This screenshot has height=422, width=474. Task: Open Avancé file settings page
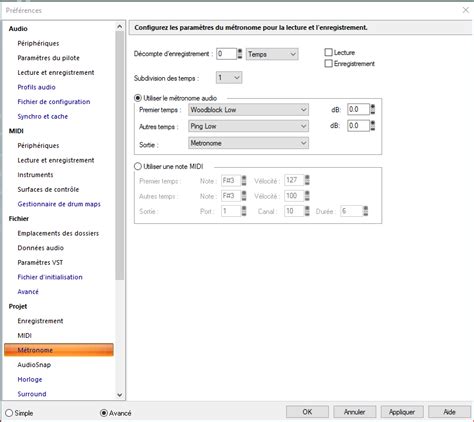pos(28,292)
